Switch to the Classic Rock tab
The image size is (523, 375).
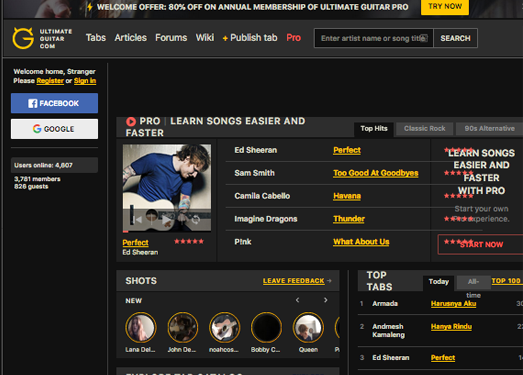[x=424, y=128]
